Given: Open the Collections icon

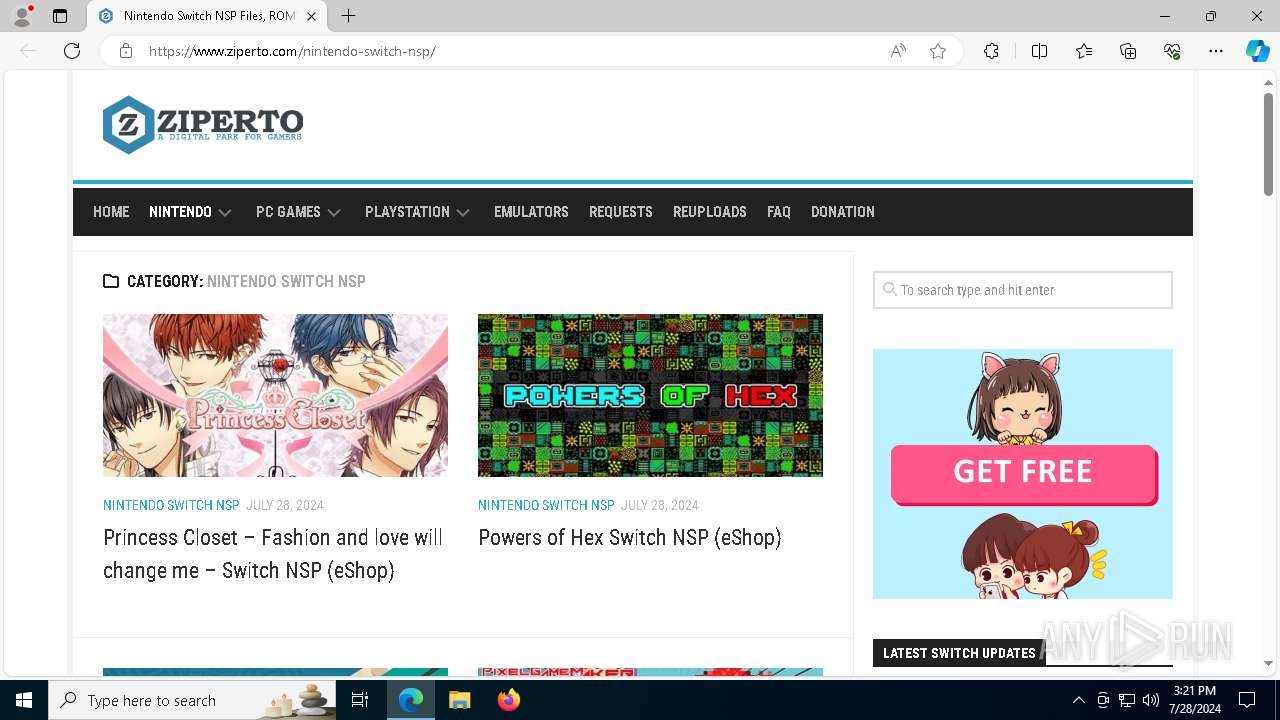Looking at the screenshot, I should pyautogui.click(x=1128, y=51).
